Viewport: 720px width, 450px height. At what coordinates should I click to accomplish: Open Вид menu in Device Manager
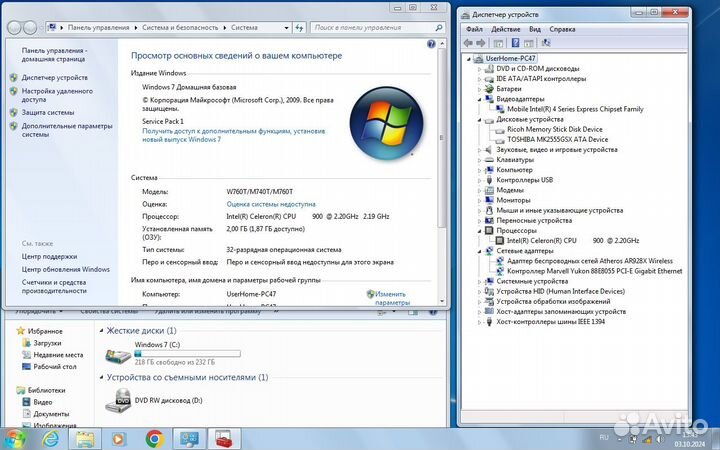tap(534, 29)
